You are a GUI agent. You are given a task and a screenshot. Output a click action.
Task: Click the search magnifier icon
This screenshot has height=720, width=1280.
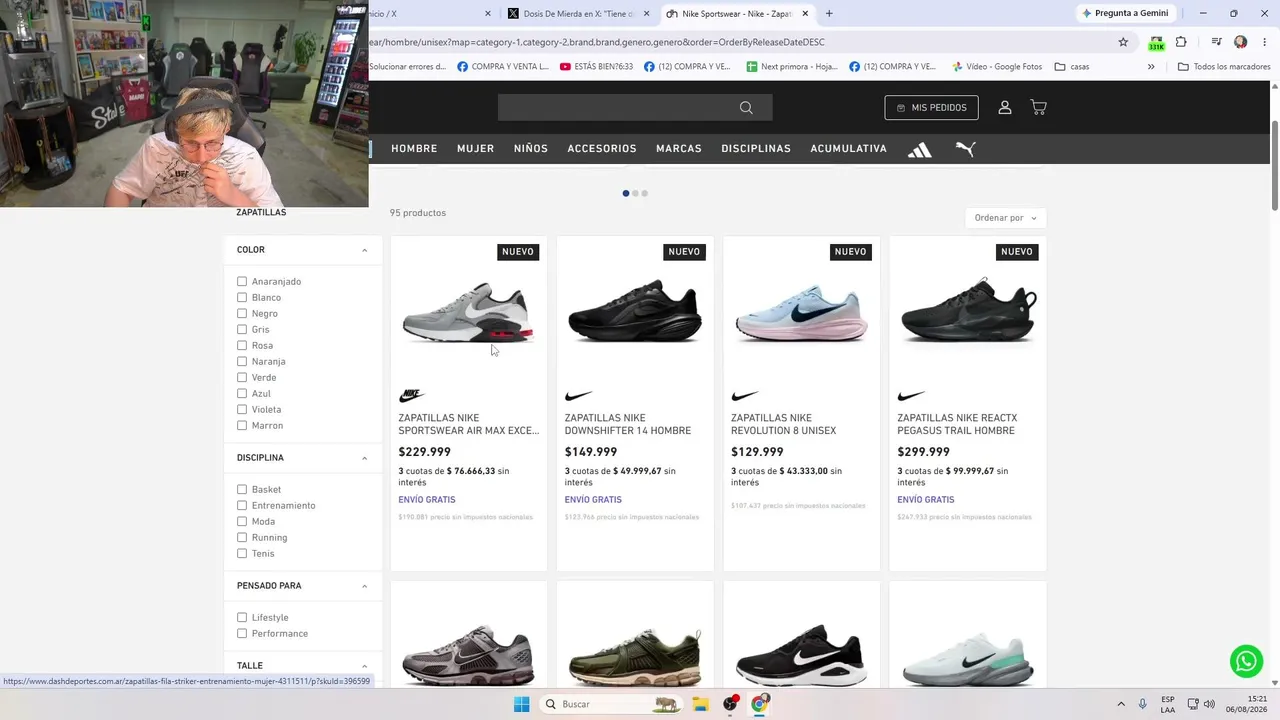click(x=746, y=108)
